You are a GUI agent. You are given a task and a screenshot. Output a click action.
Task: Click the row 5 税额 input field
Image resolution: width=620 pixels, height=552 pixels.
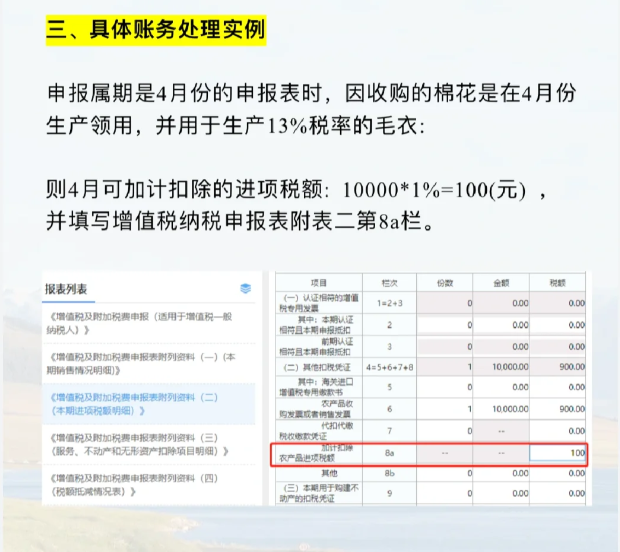click(x=558, y=387)
